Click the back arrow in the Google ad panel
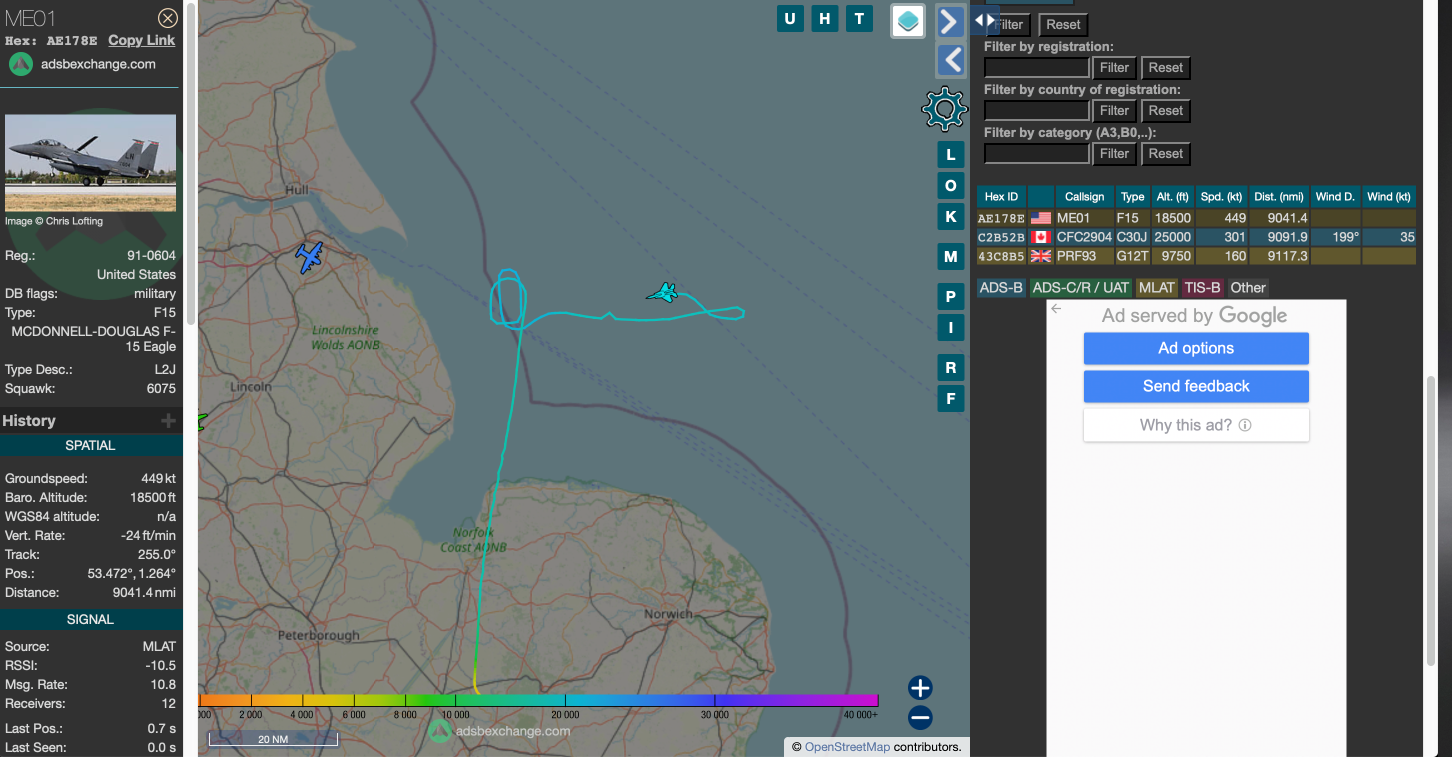 [x=1056, y=309]
